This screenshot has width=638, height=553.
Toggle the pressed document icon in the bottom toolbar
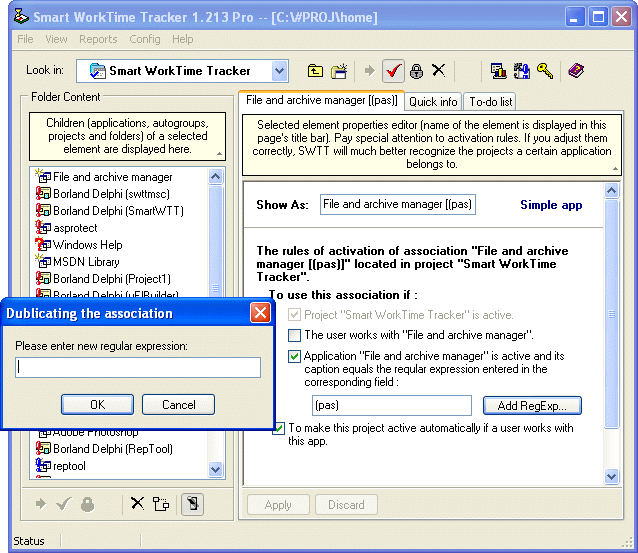point(192,504)
